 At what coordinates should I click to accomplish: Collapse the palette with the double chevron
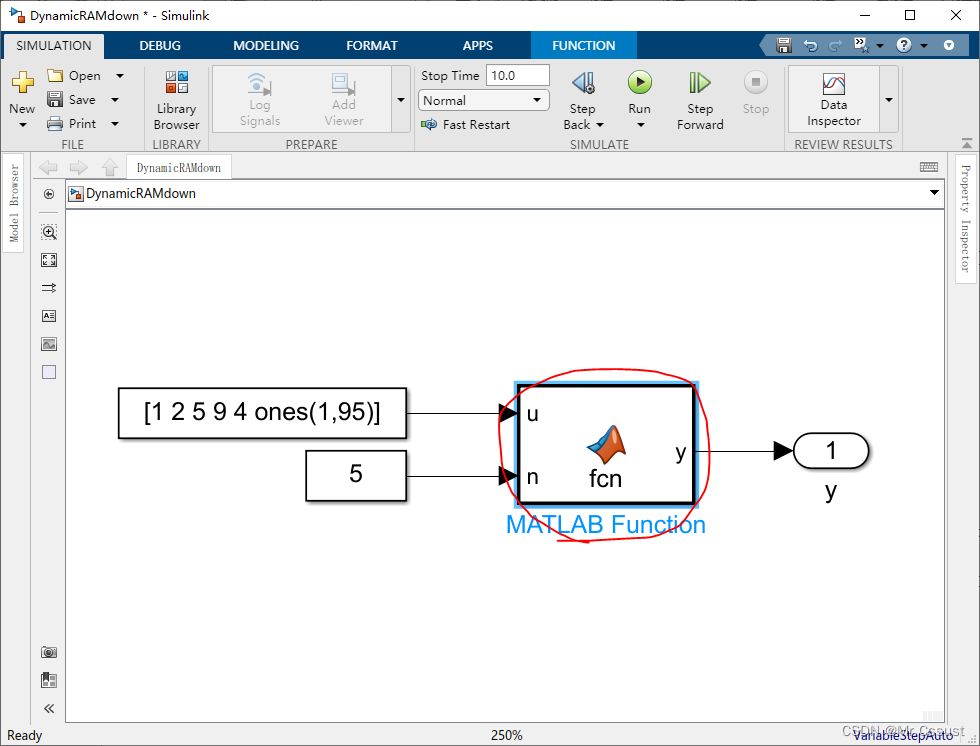(49, 709)
